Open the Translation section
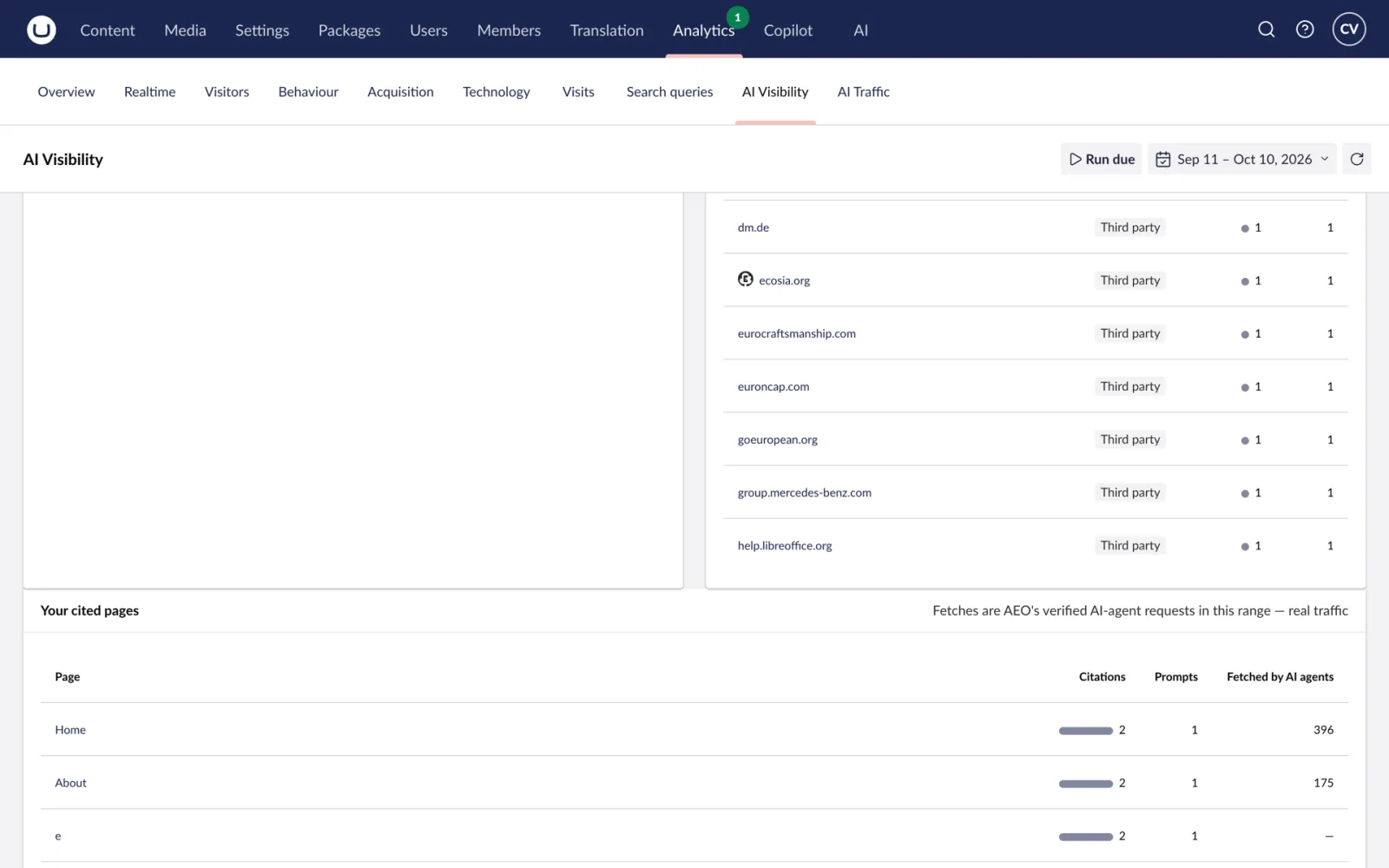 607,30
